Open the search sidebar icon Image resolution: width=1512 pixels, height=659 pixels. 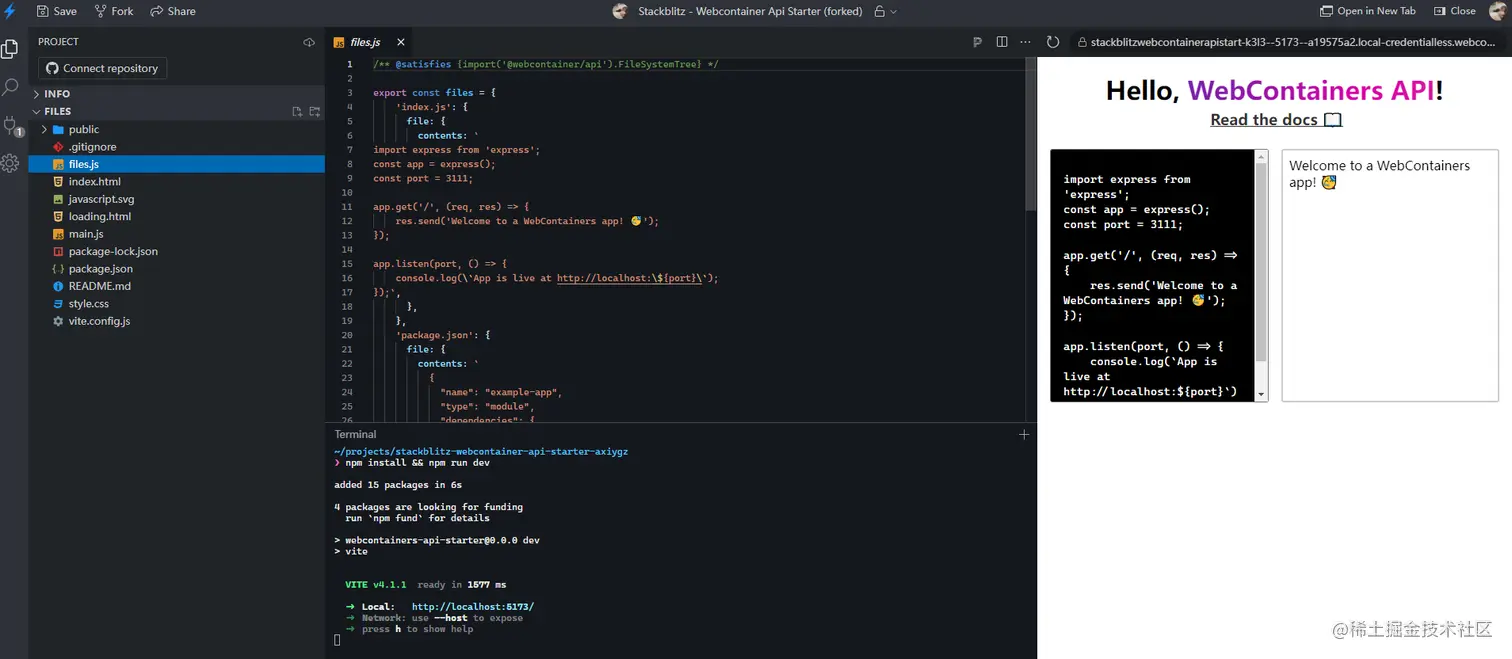pos(10,87)
